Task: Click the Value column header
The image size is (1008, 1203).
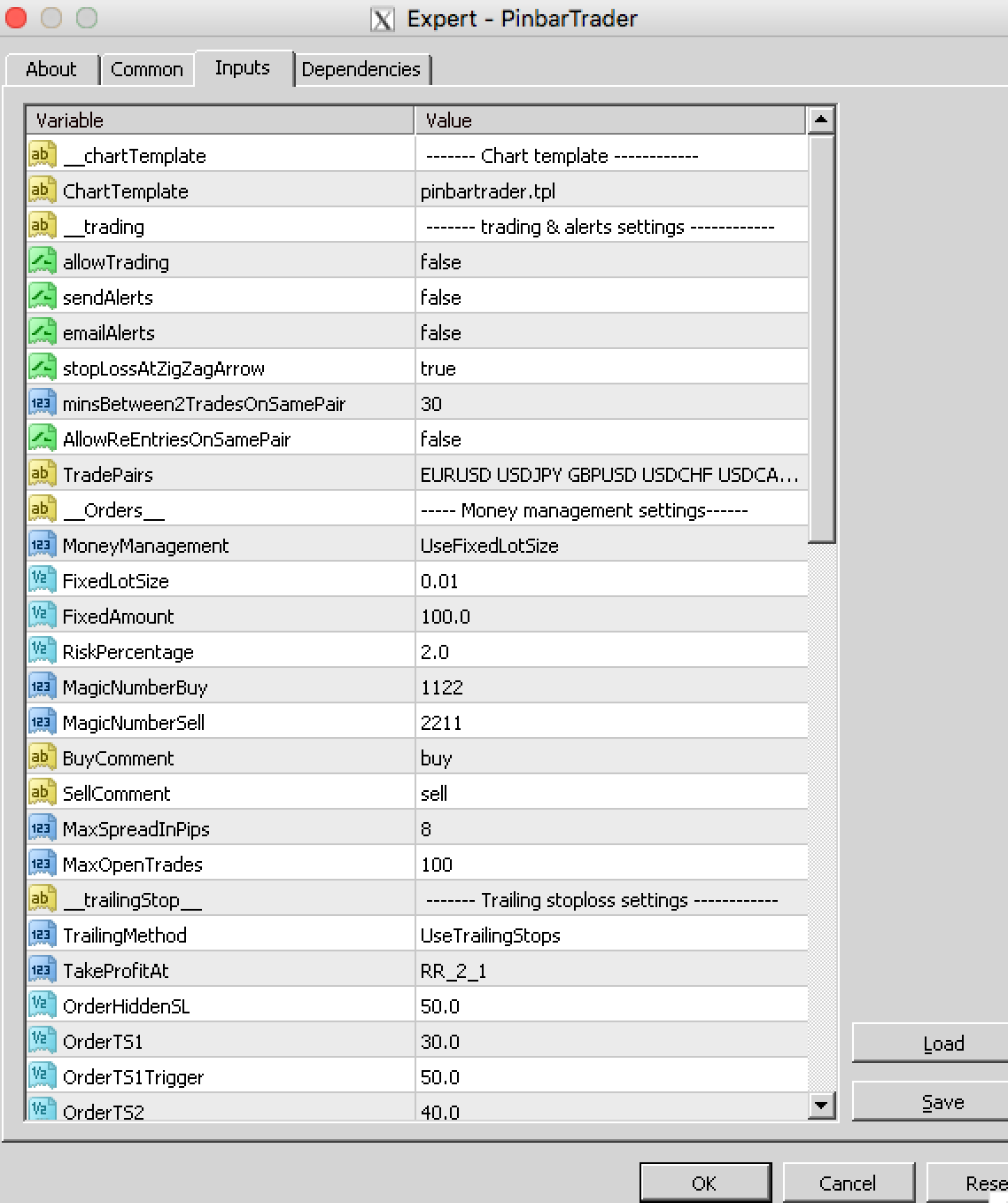Action: 611,120
